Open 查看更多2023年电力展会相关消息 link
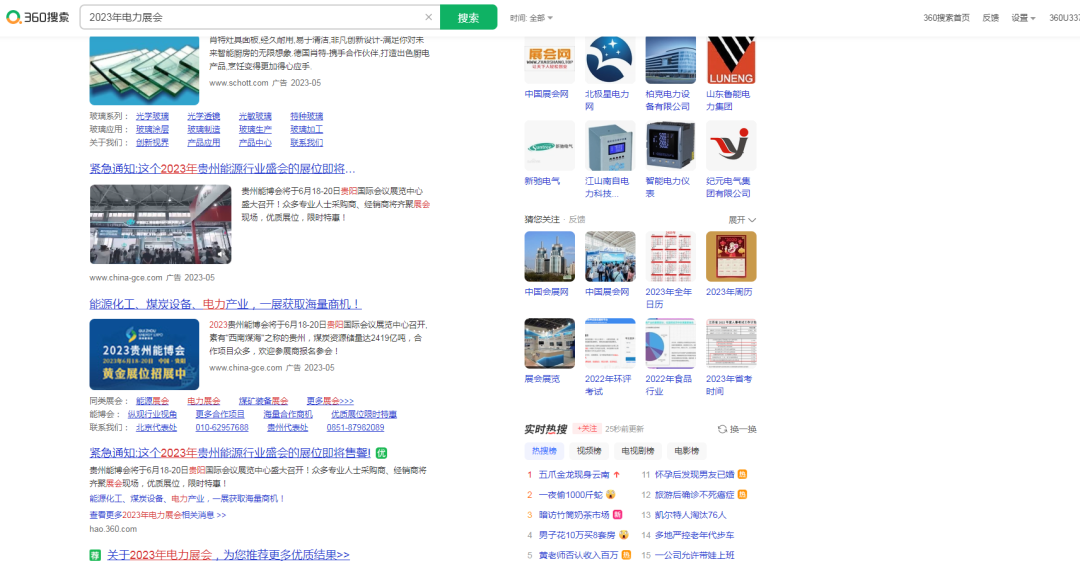1080x564 pixels. pyautogui.click(x=158, y=515)
